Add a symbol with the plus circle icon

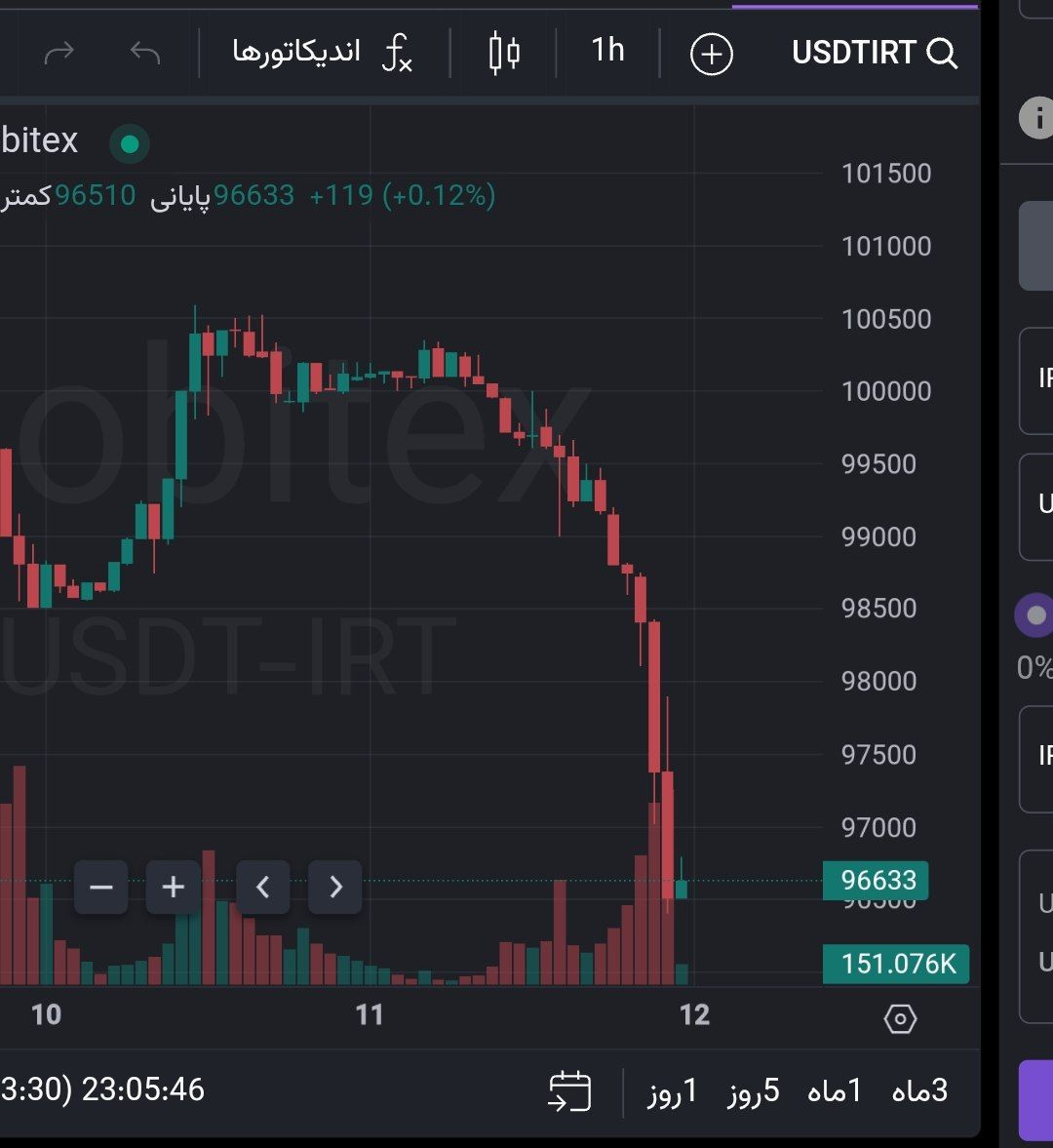point(712,54)
